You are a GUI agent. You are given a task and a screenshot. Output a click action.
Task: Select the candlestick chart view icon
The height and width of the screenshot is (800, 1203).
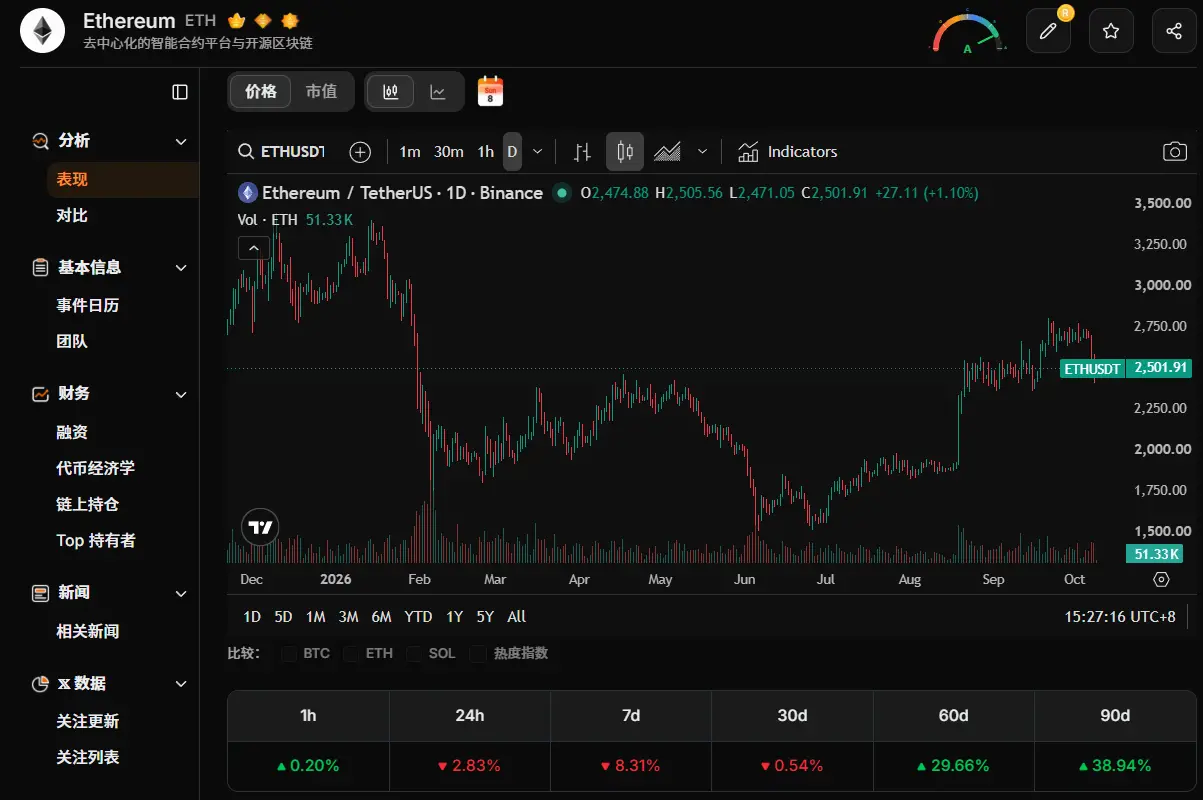(391, 92)
